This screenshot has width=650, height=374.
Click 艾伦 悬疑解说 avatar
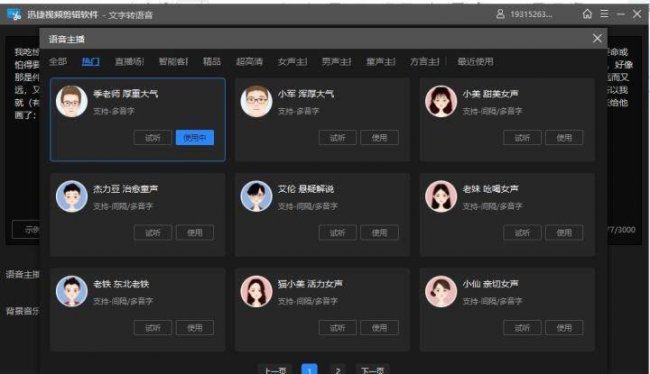(x=256, y=196)
